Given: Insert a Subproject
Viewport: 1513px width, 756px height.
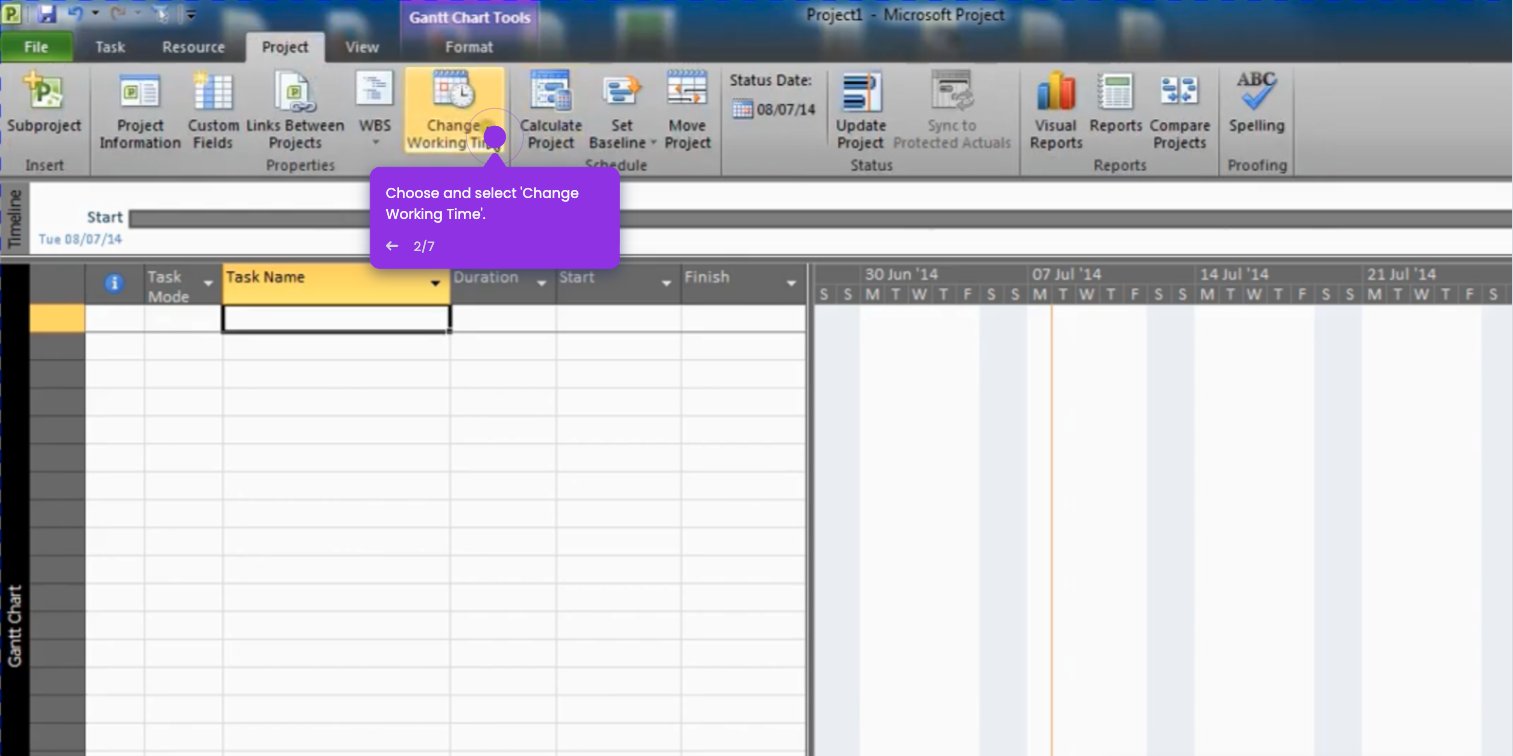Looking at the screenshot, I should tap(44, 104).
